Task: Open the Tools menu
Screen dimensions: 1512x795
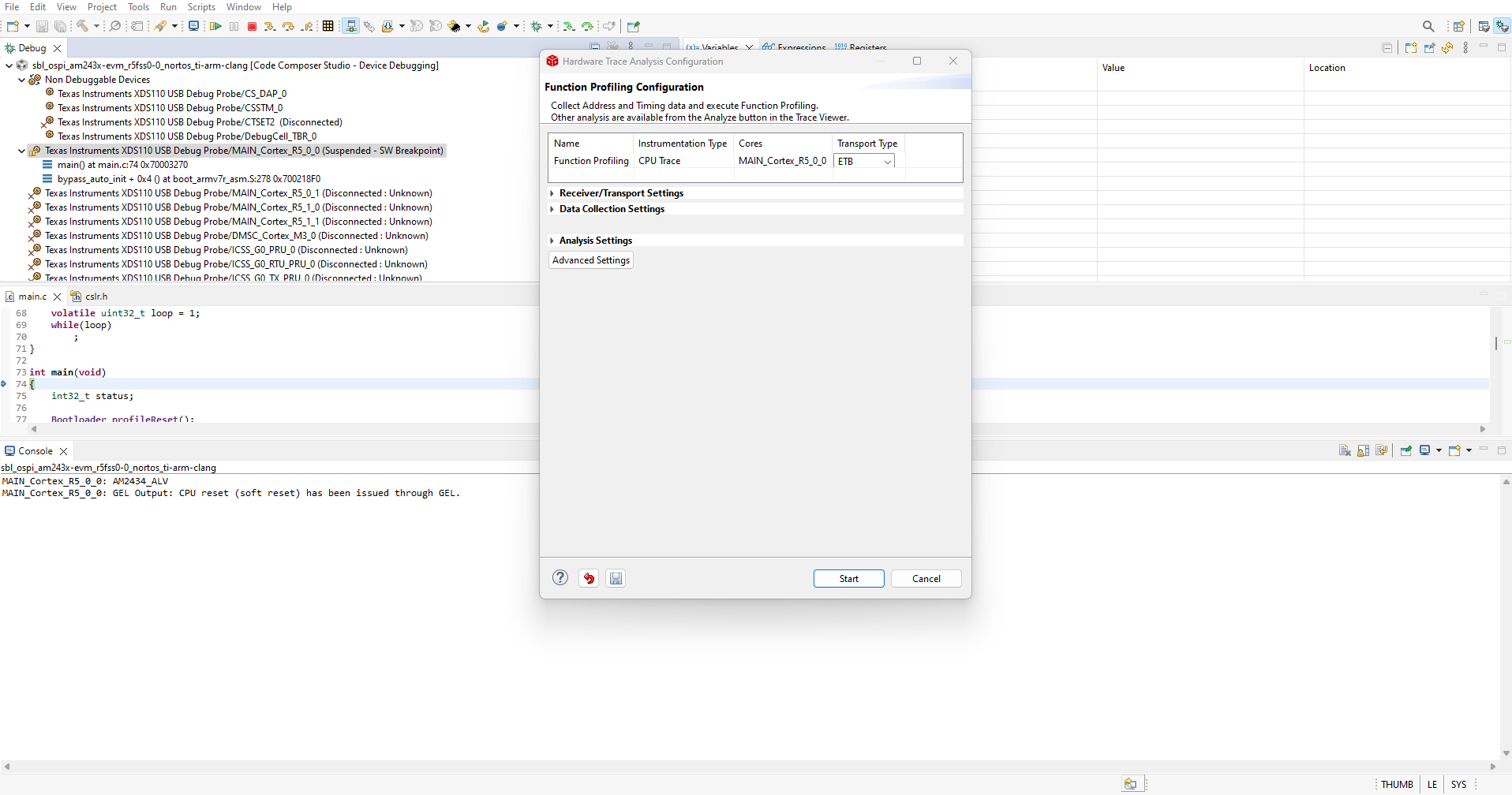Action: point(138,7)
